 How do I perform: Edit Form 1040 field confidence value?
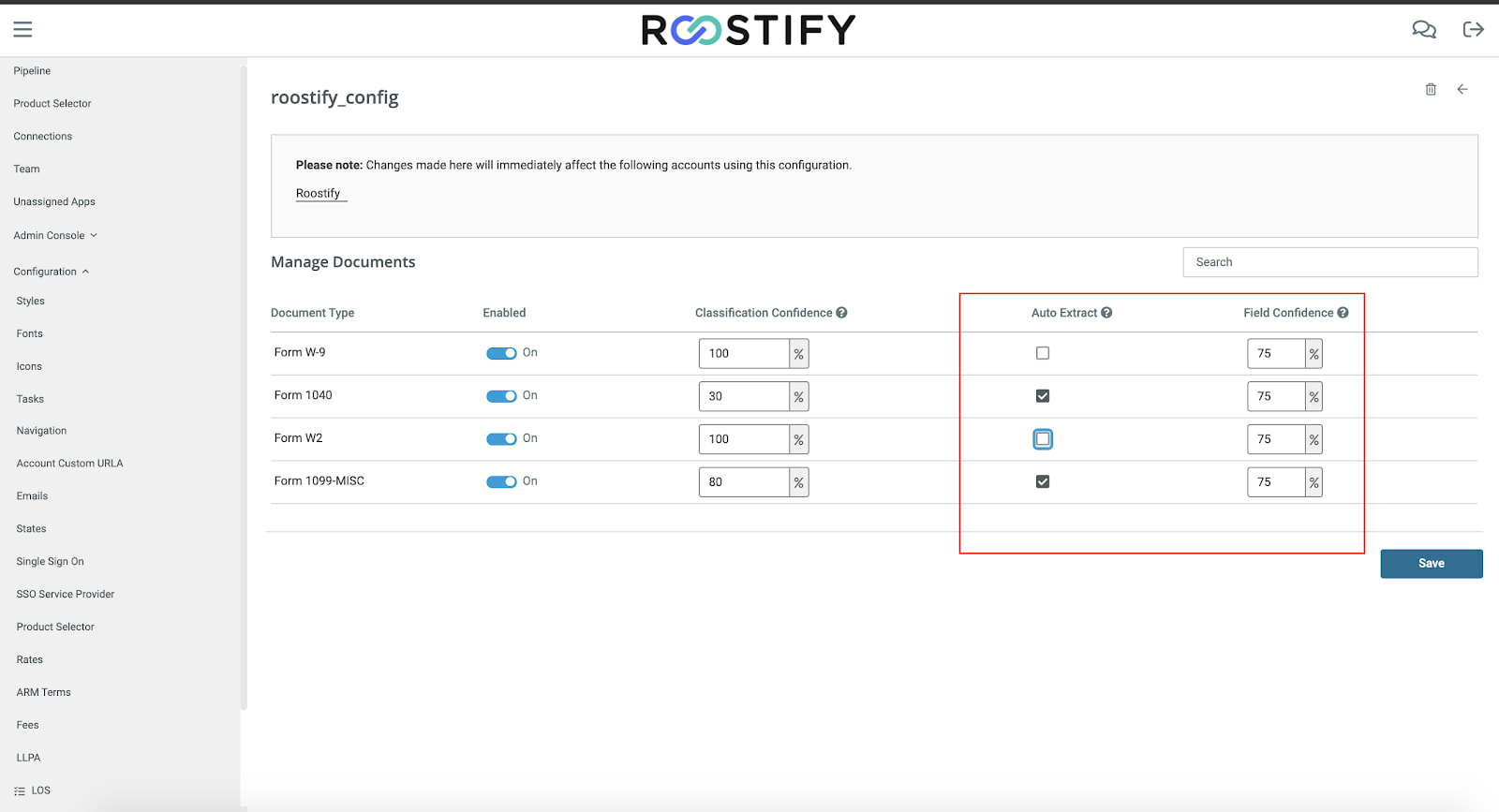point(1276,397)
